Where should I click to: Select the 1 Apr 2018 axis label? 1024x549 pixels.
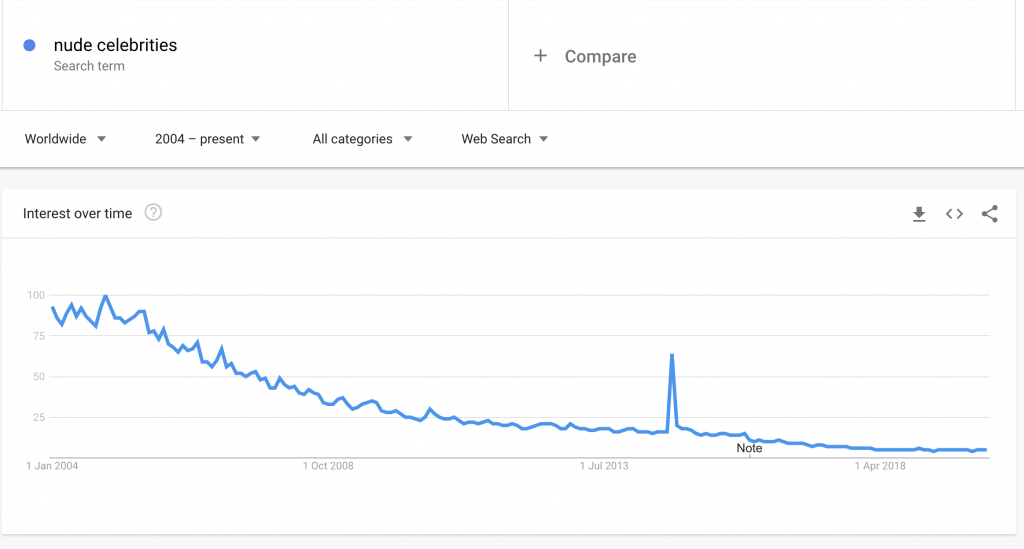(x=880, y=466)
